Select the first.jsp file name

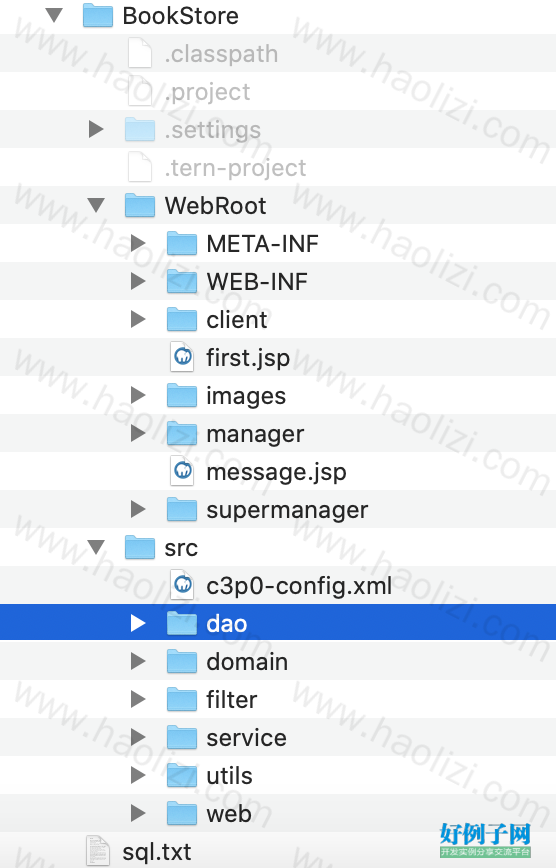pos(248,358)
